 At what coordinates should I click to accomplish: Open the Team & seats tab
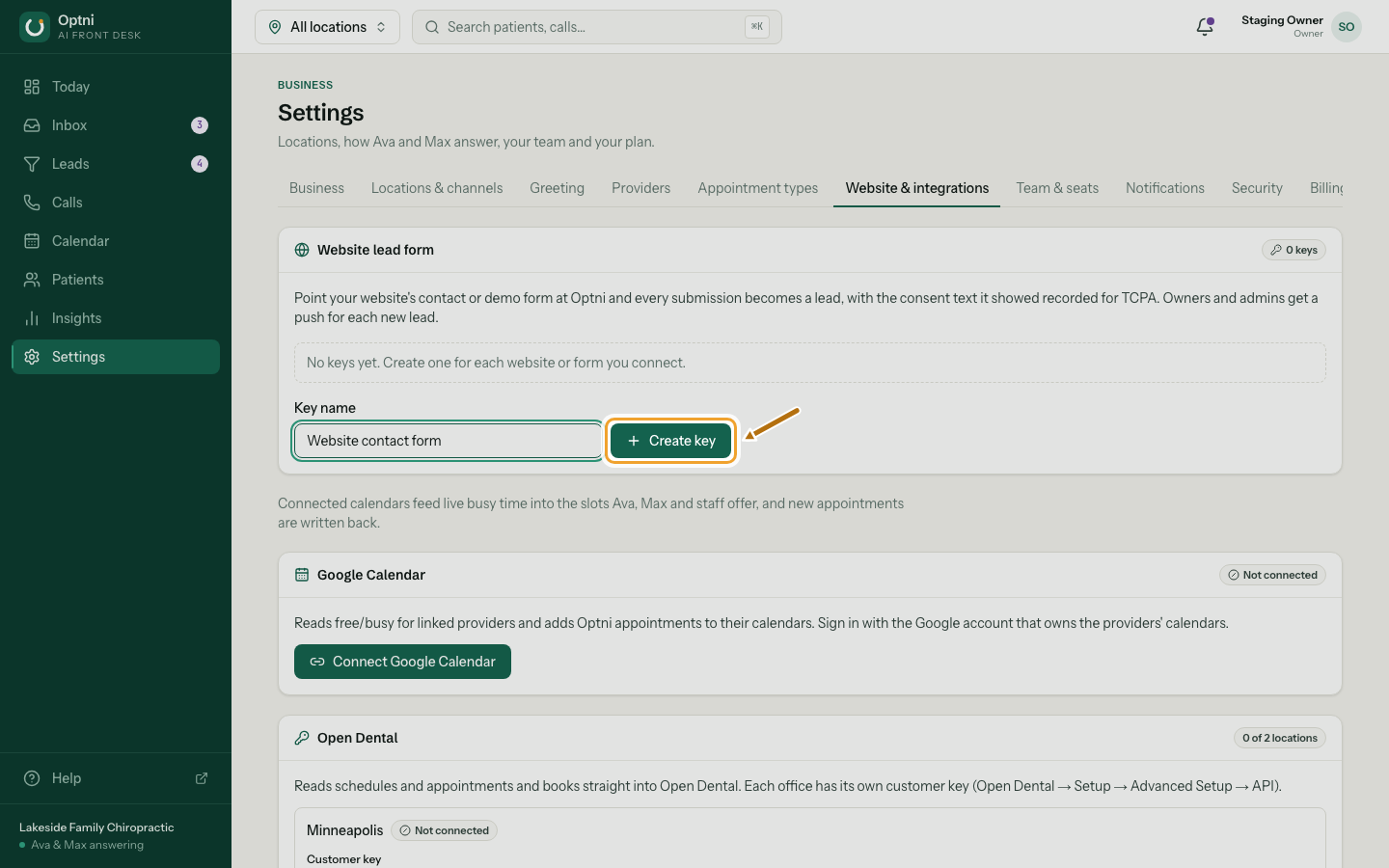[x=1057, y=188]
